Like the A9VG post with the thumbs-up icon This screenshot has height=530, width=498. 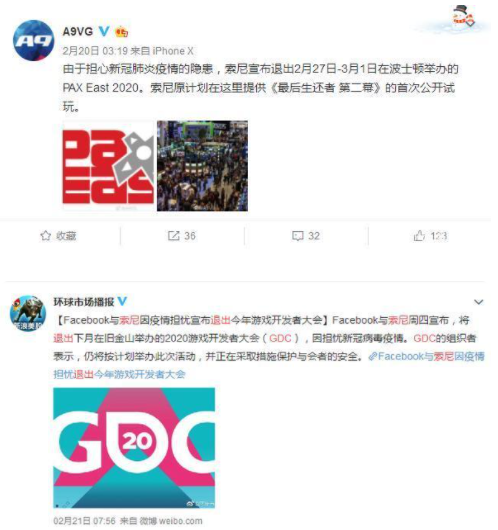click(419, 236)
